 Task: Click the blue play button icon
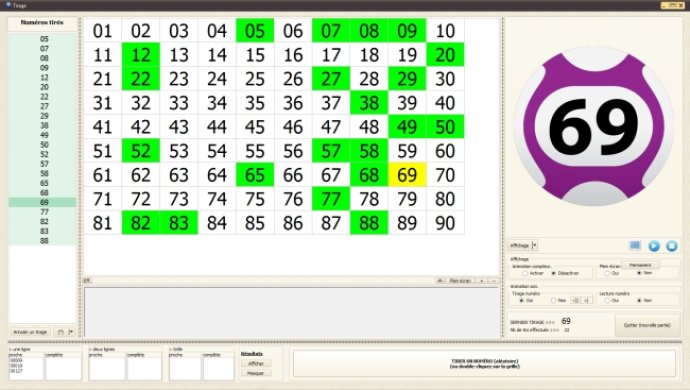[x=654, y=246]
